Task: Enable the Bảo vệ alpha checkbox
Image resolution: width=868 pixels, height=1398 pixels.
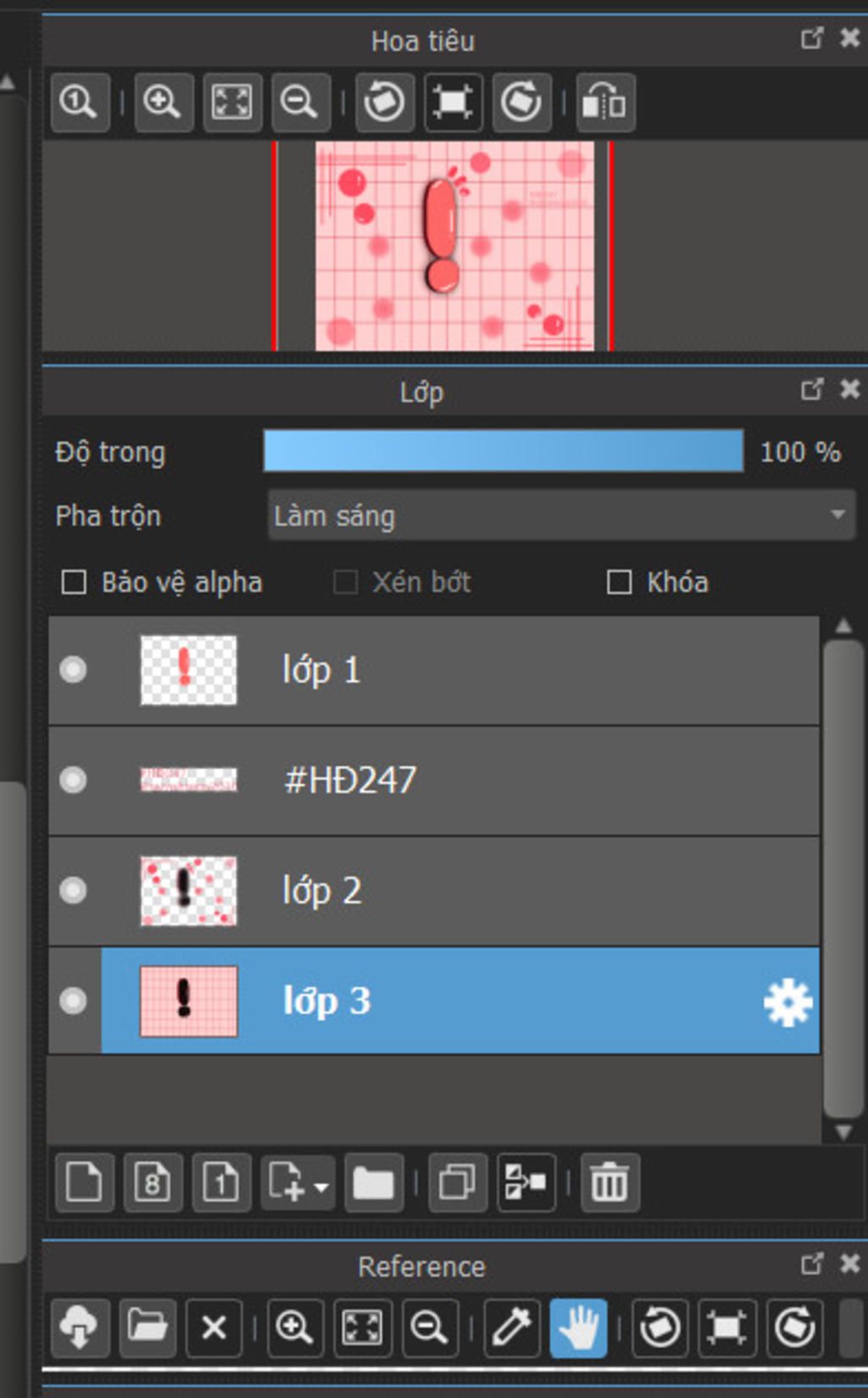Action: tap(75, 582)
